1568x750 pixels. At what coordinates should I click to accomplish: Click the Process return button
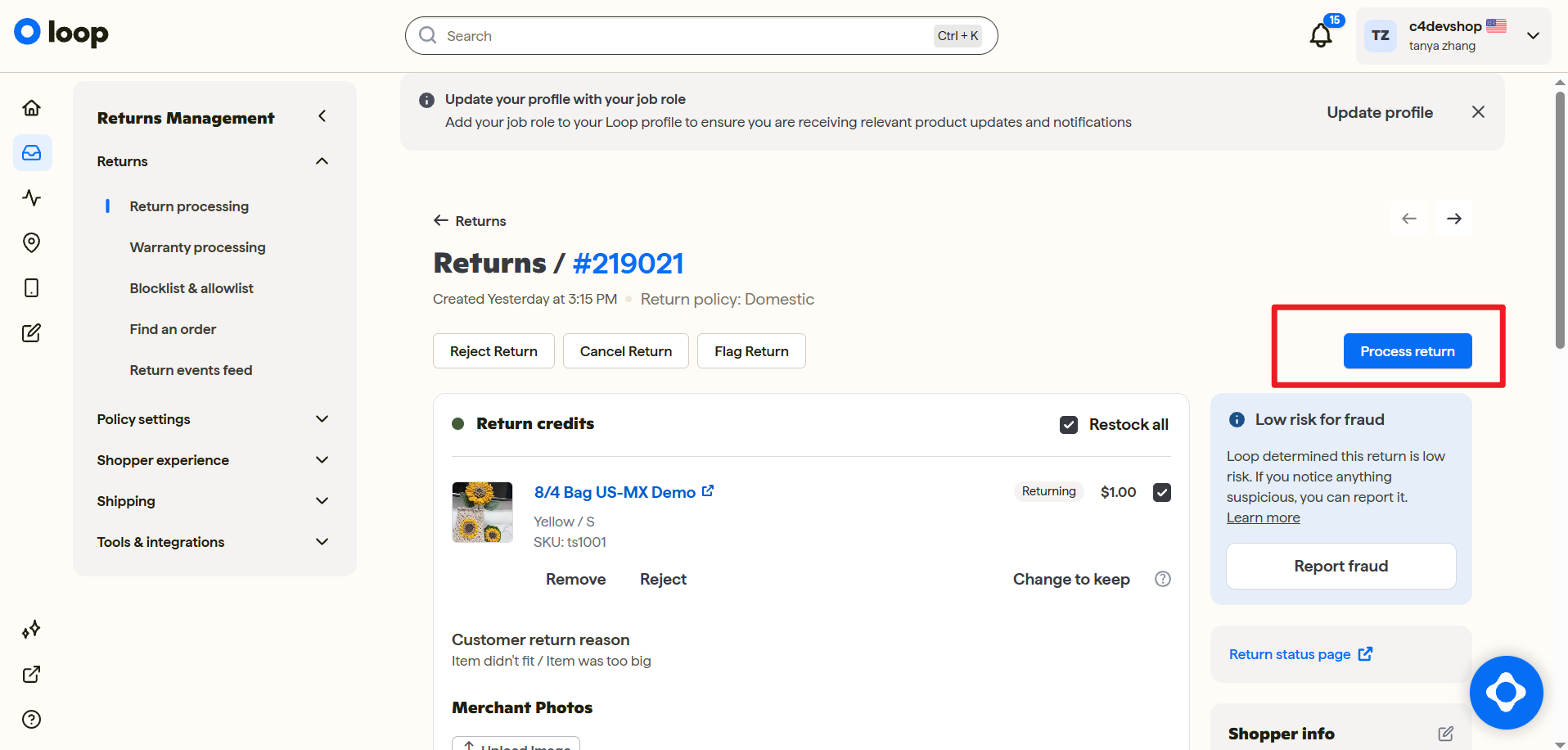click(1408, 351)
